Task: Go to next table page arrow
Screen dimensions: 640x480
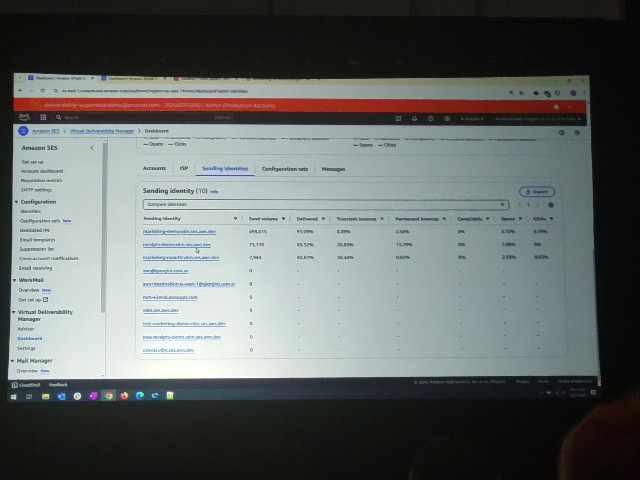Action: [538, 205]
